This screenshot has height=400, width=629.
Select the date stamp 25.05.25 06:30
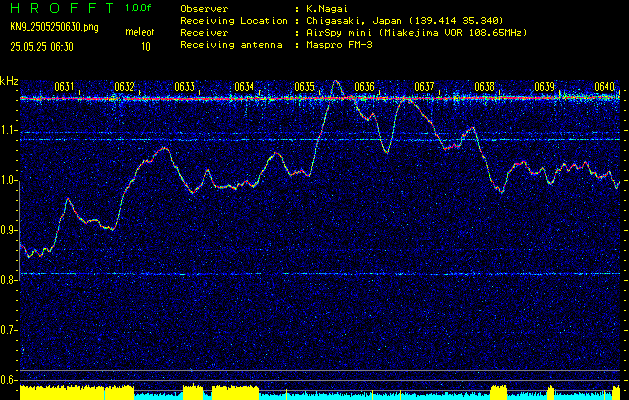pyautogui.click(x=42, y=47)
